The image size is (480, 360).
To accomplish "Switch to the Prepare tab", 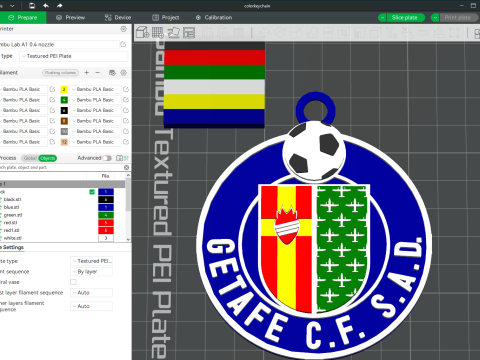I will point(23,17).
